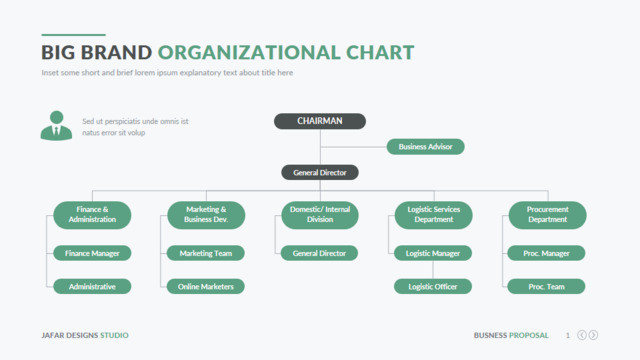Select Logistic Services Department node
Viewport: 640px width, 360px height.
pos(433,215)
